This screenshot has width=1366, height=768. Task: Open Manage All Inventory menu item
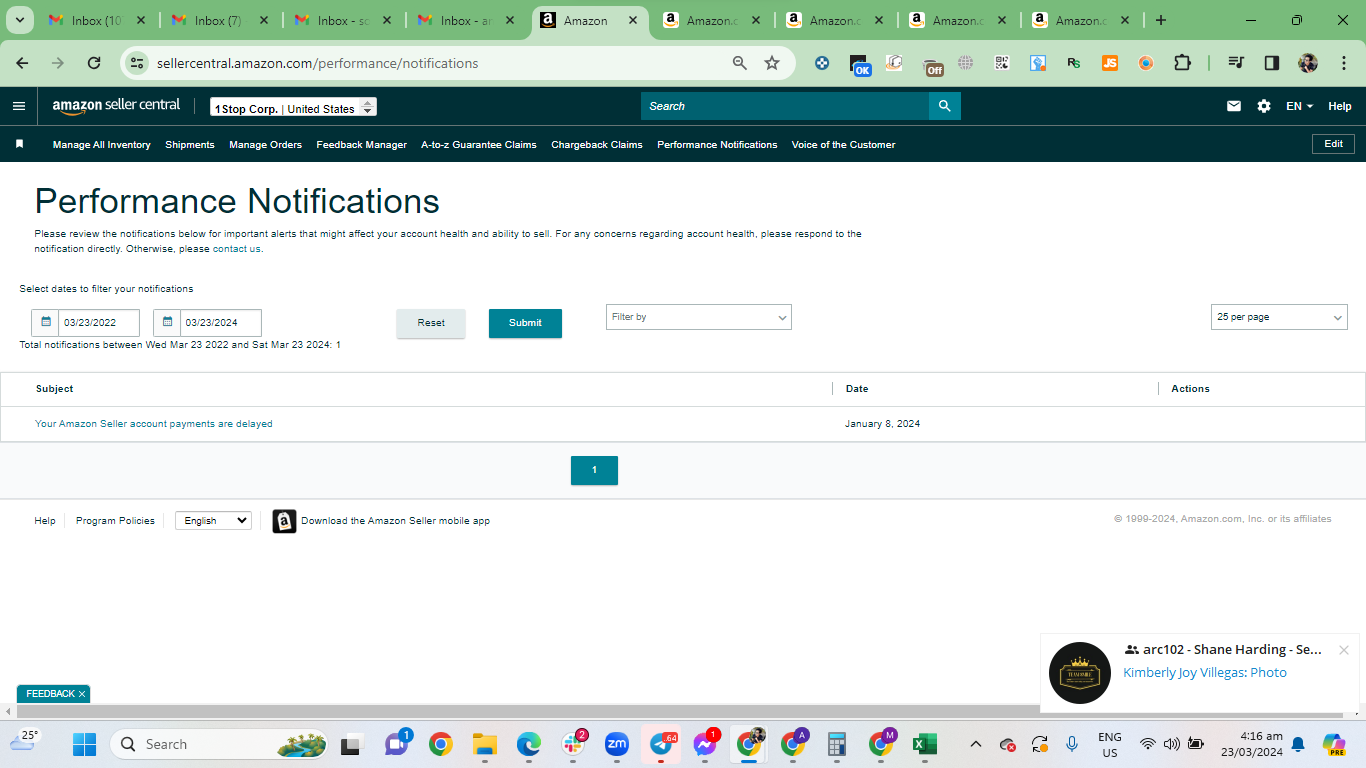click(102, 145)
